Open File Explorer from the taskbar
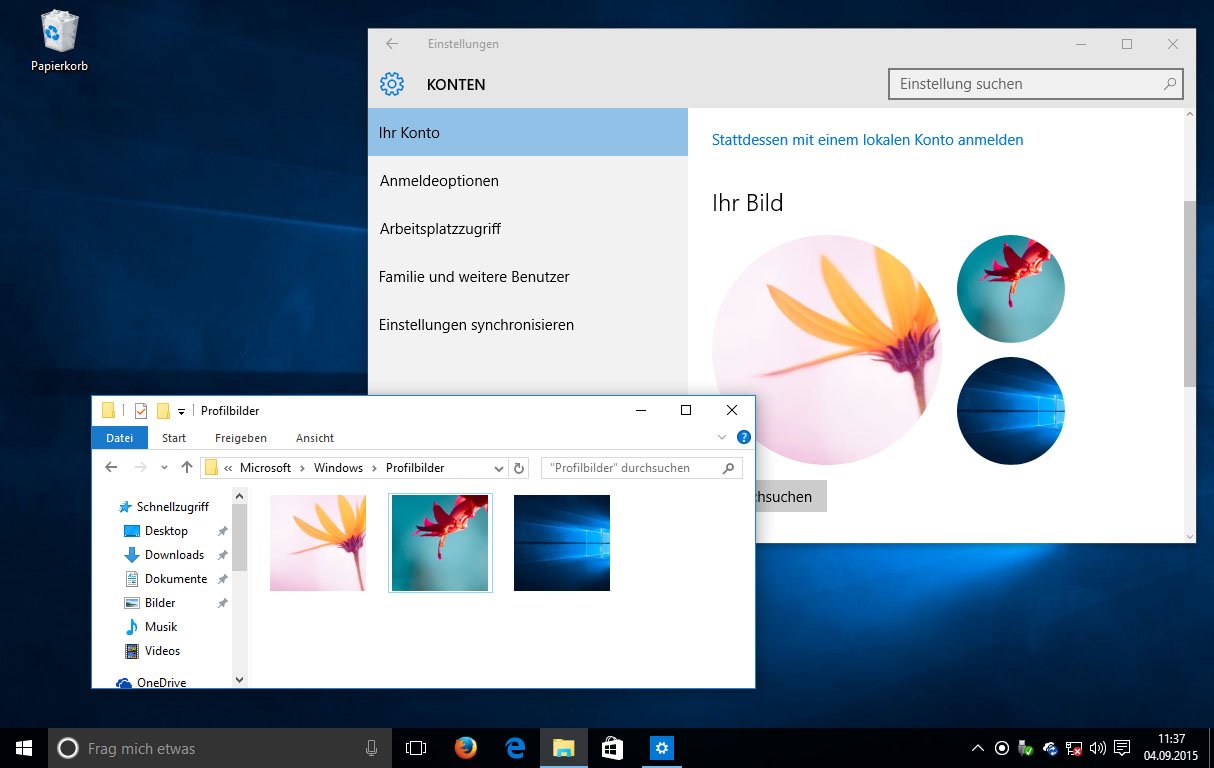 coord(563,747)
